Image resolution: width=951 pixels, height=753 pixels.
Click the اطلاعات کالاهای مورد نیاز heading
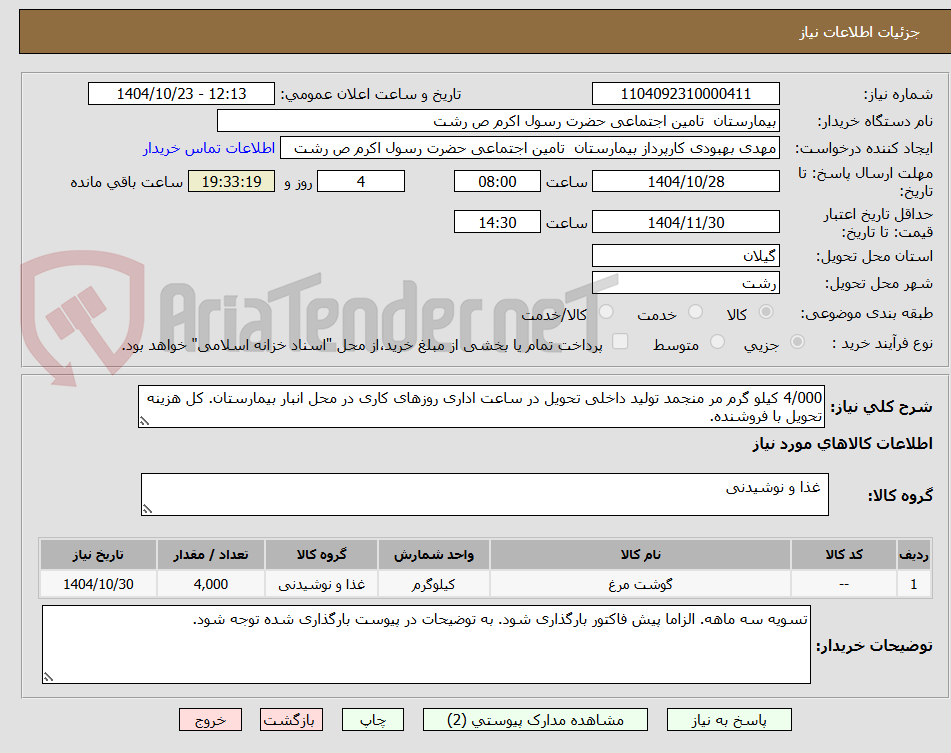[x=842, y=443]
